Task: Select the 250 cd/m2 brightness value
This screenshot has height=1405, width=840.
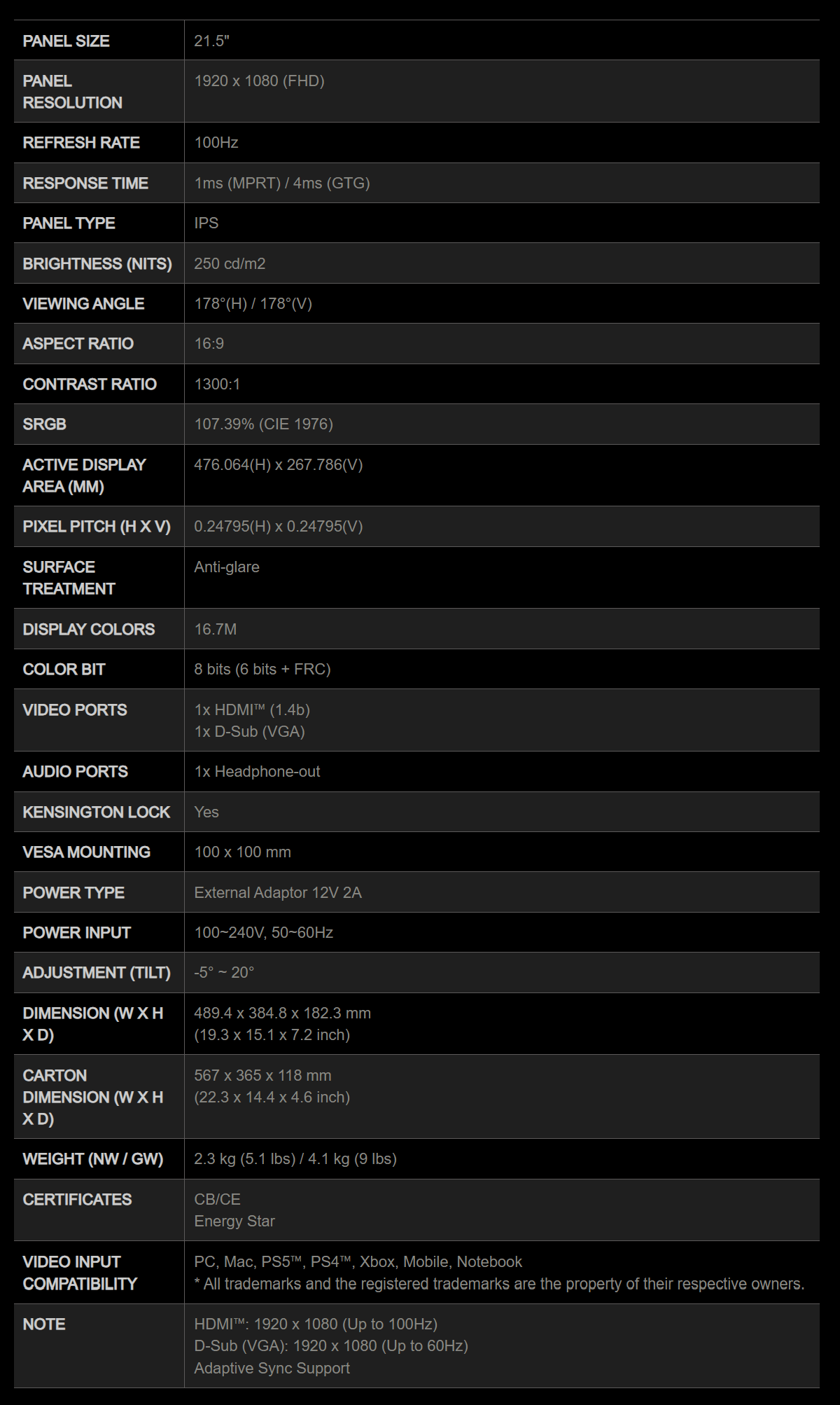Action: pos(230,264)
